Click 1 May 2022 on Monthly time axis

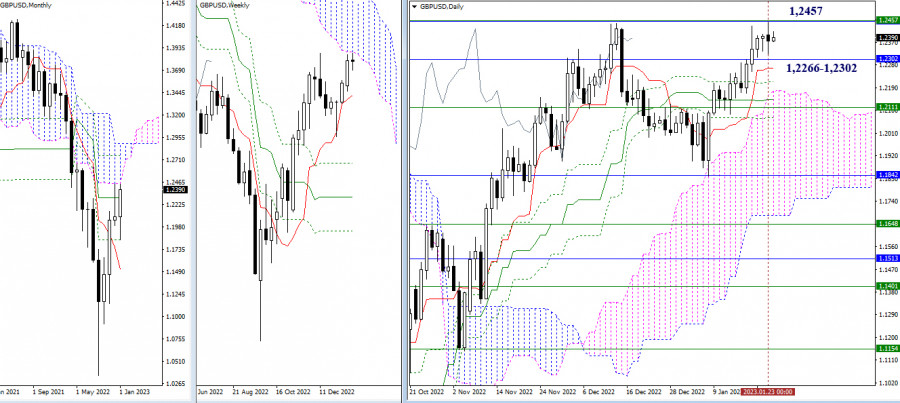click(92, 392)
